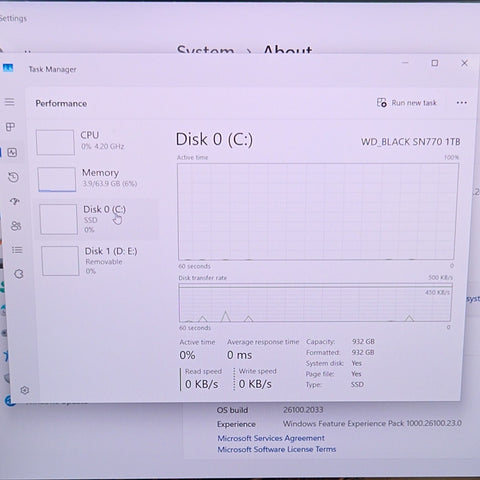Open Microsoft Services Agreement link in Settings
Screen dimensions: 480x480
coord(271,438)
